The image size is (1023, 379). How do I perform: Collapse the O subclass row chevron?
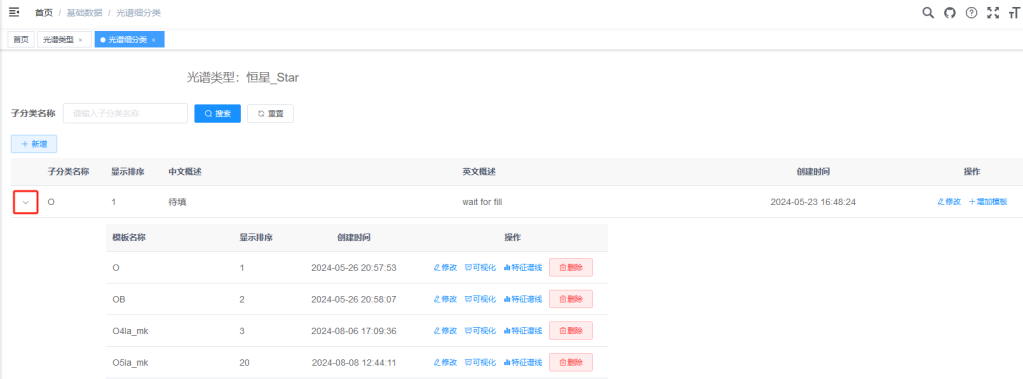pyautogui.click(x=26, y=202)
